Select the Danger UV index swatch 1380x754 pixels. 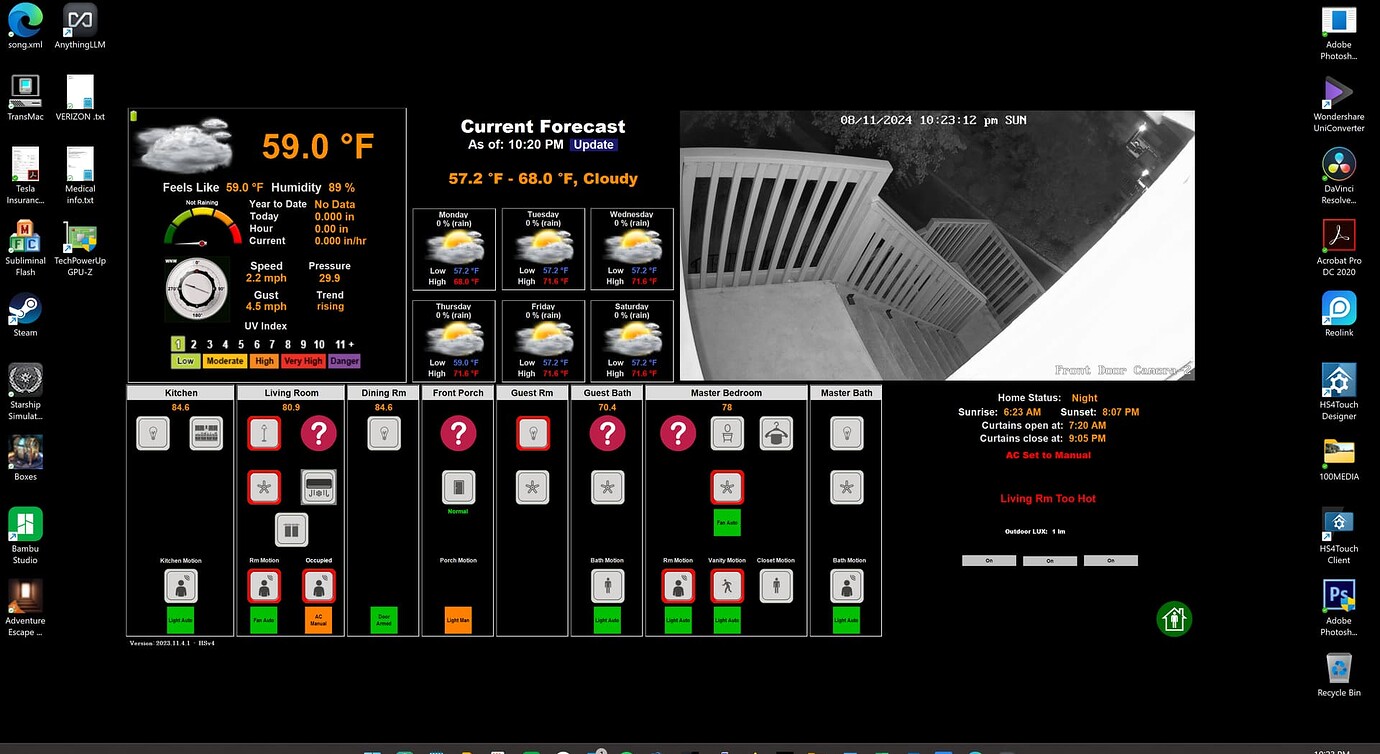tap(344, 361)
